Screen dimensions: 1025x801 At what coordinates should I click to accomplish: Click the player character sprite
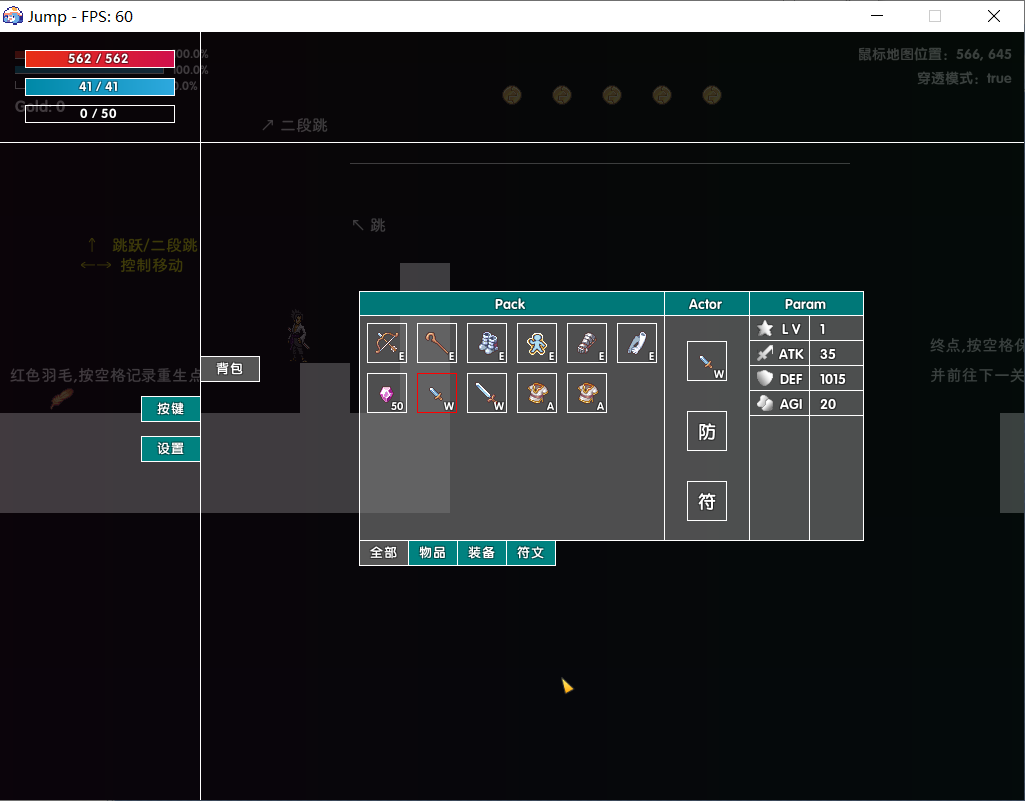tap(297, 335)
